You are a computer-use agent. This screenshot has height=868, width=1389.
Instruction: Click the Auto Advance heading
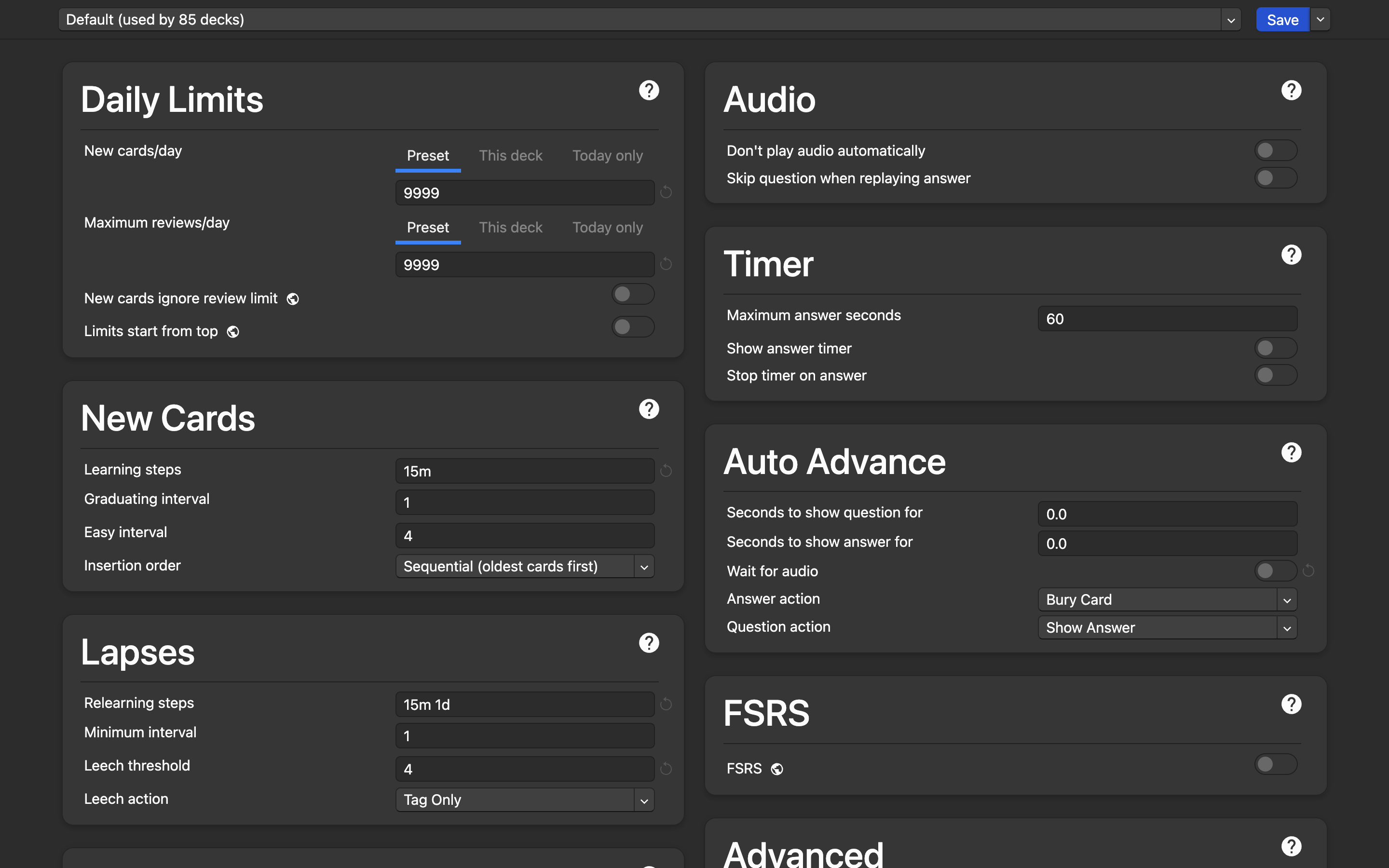point(834,461)
